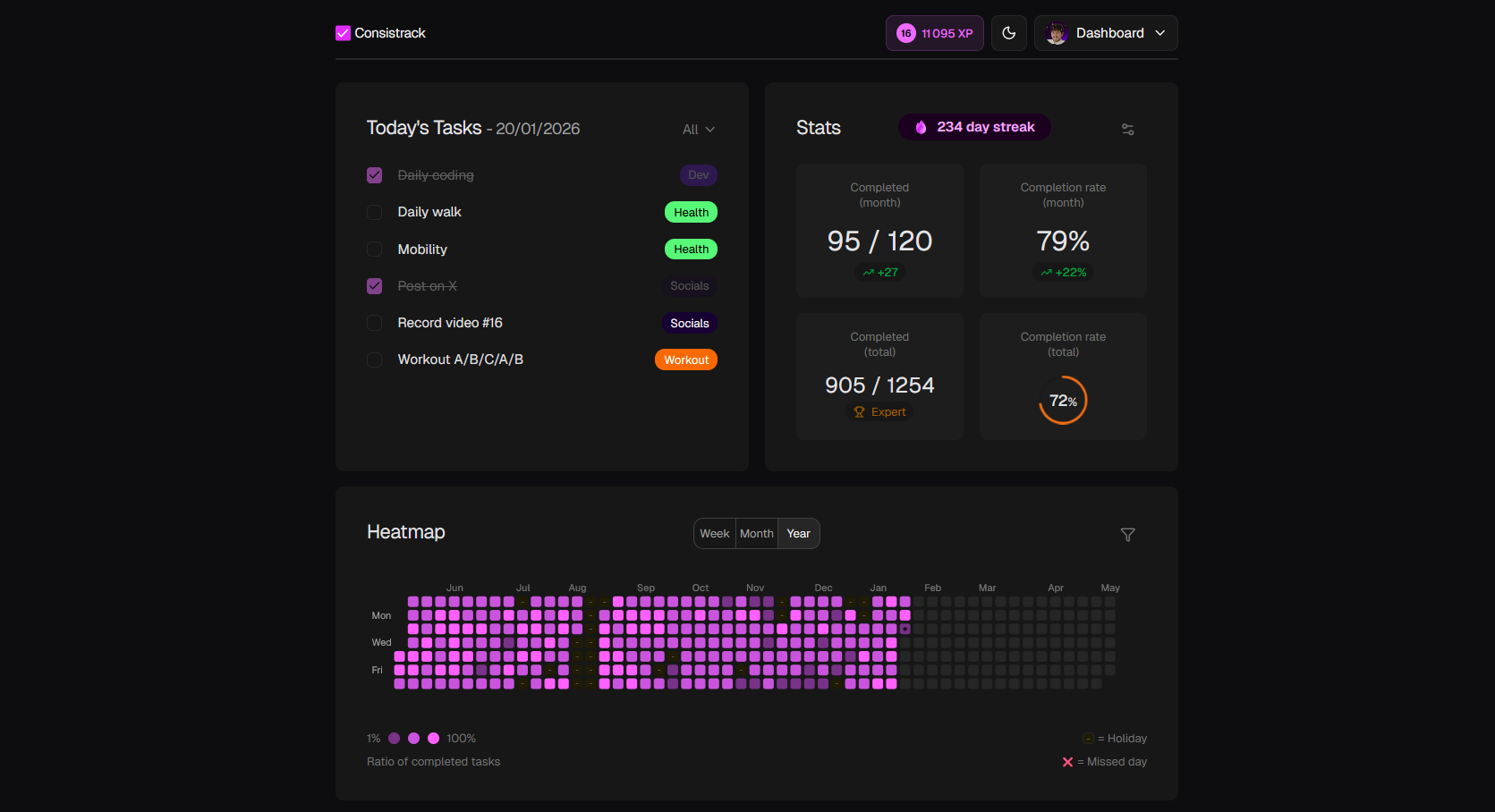Click the 95 / 120 completed value
This screenshot has width=1495, height=812.
pyautogui.click(x=880, y=241)
